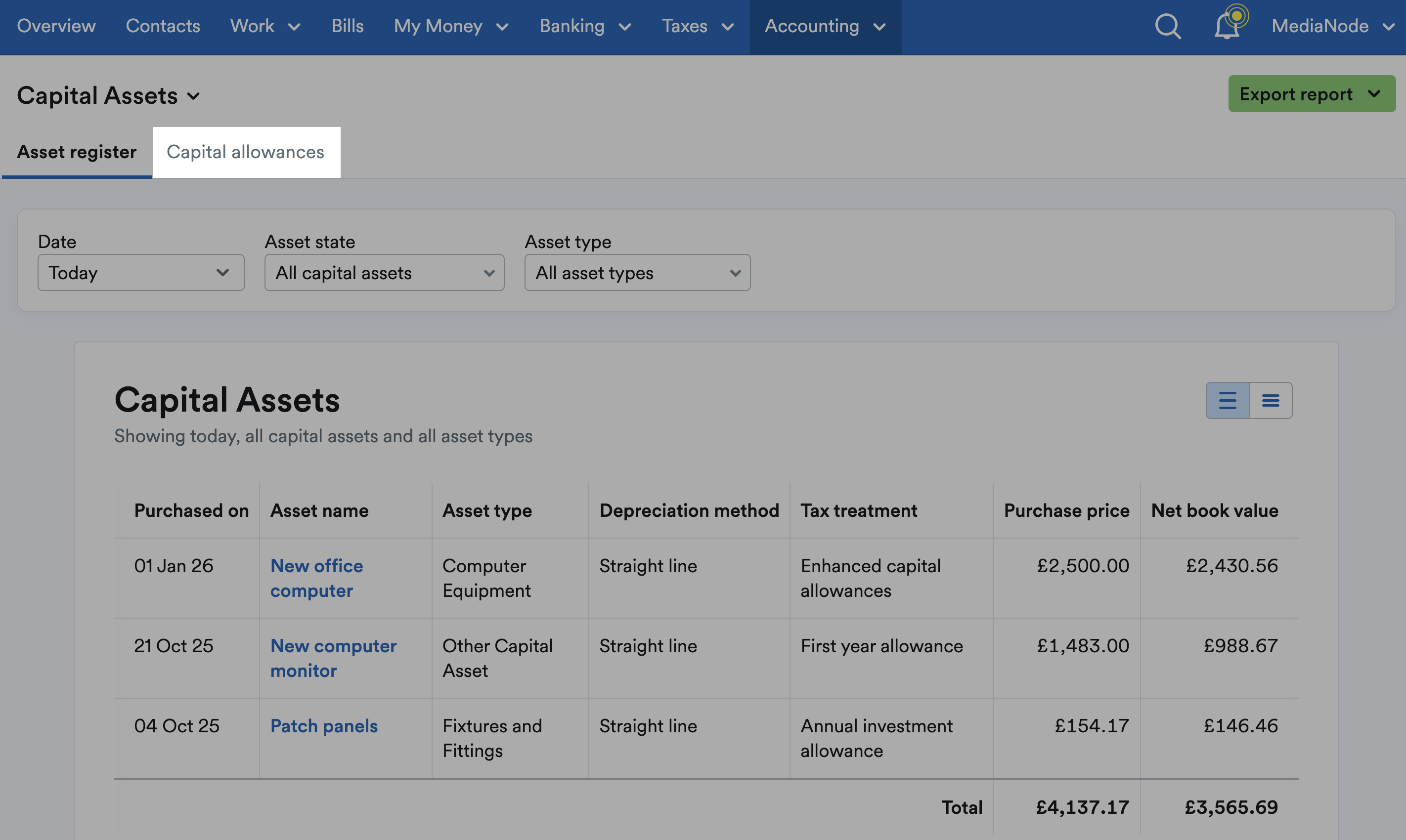Click the 04 Oct 25 purchase date
Screen dimensions: 1406x840
(x=176, y=726)
